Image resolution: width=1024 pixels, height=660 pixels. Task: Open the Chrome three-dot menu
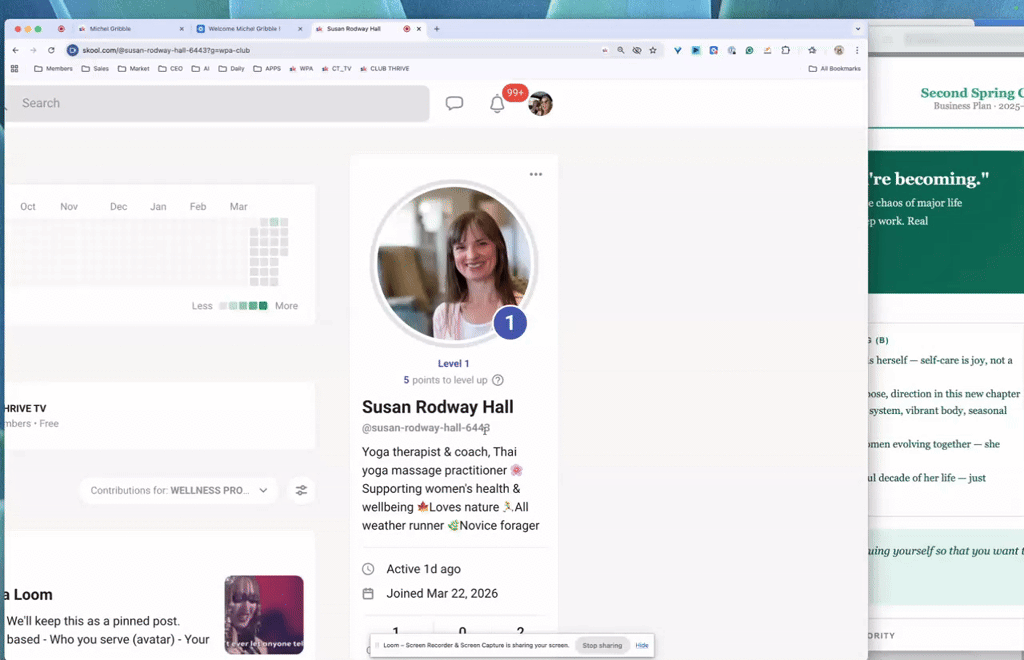pyautogui.click(x=857, y=50)
